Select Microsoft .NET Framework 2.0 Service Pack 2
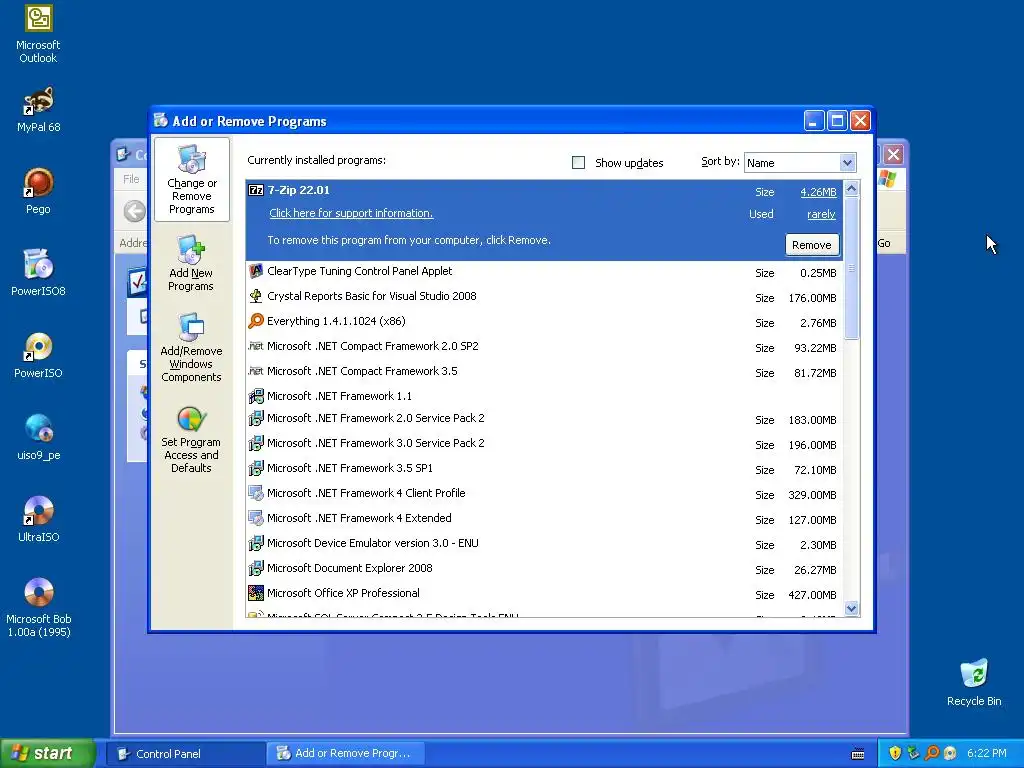1024x768 pixels. click(x=545, y=419)
